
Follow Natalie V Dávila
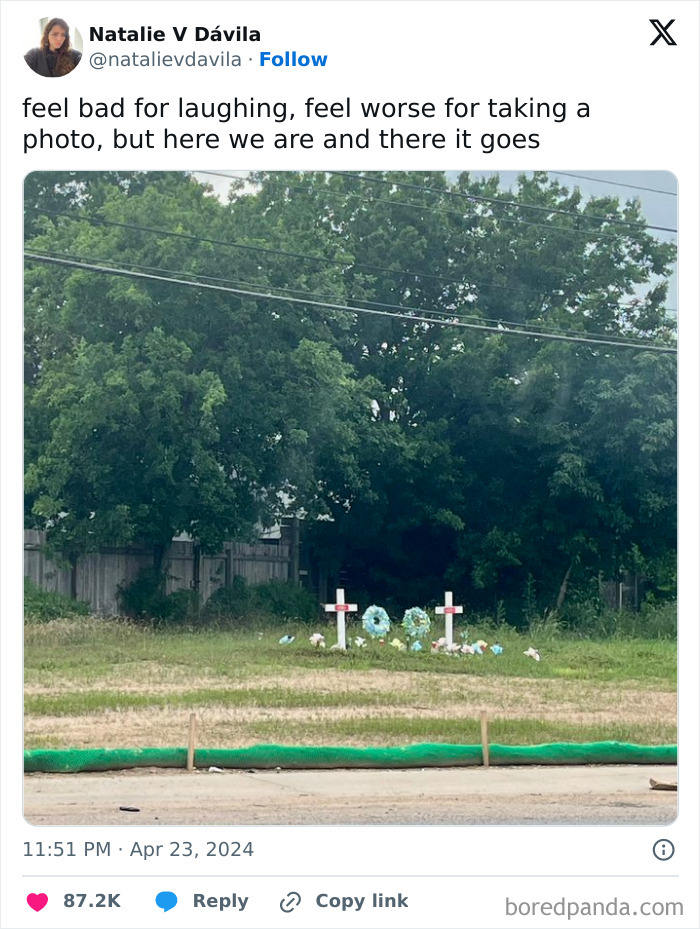[293, 59]
